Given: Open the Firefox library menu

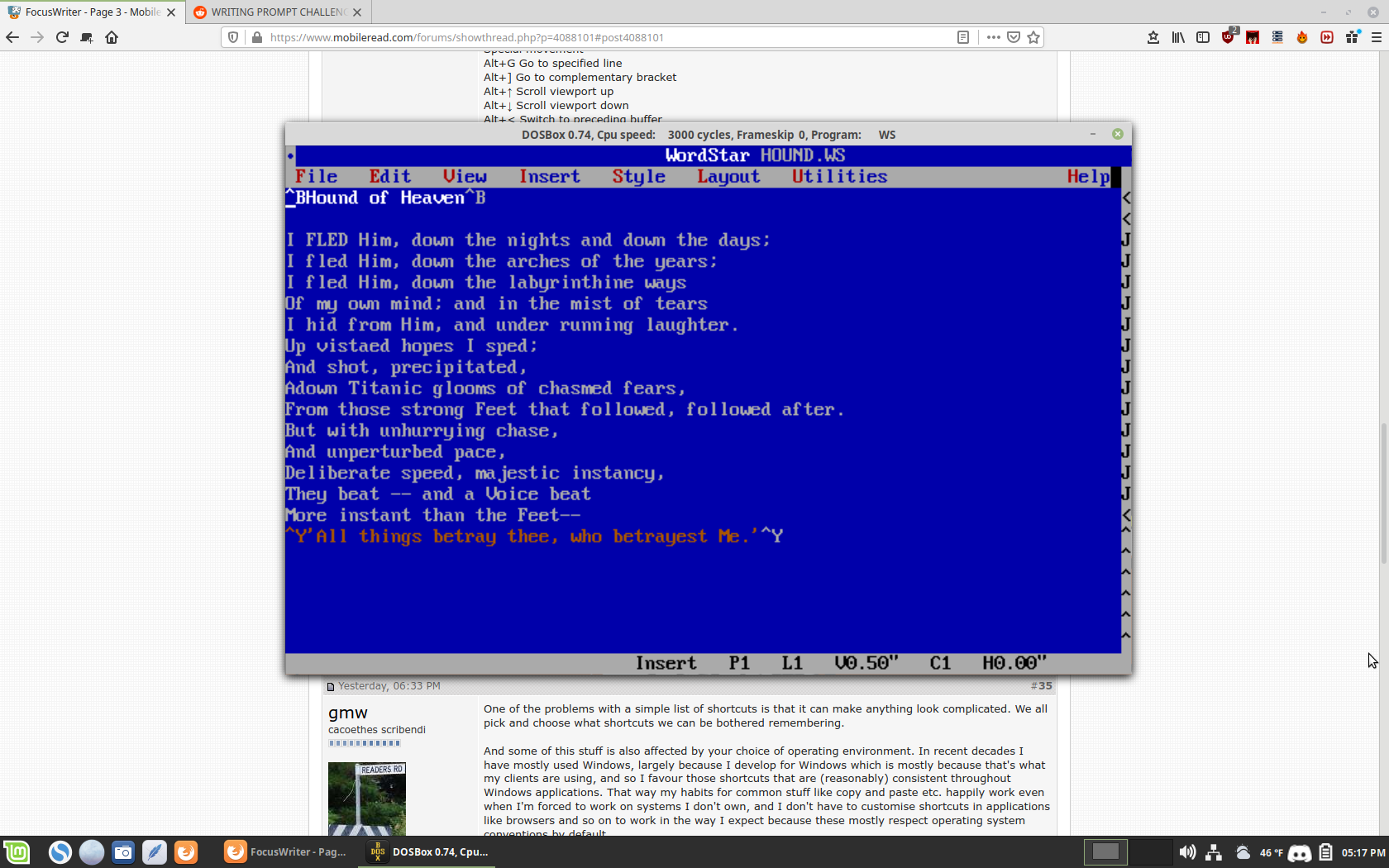Looking at the screenshot, I should [x=1178, y=37].
